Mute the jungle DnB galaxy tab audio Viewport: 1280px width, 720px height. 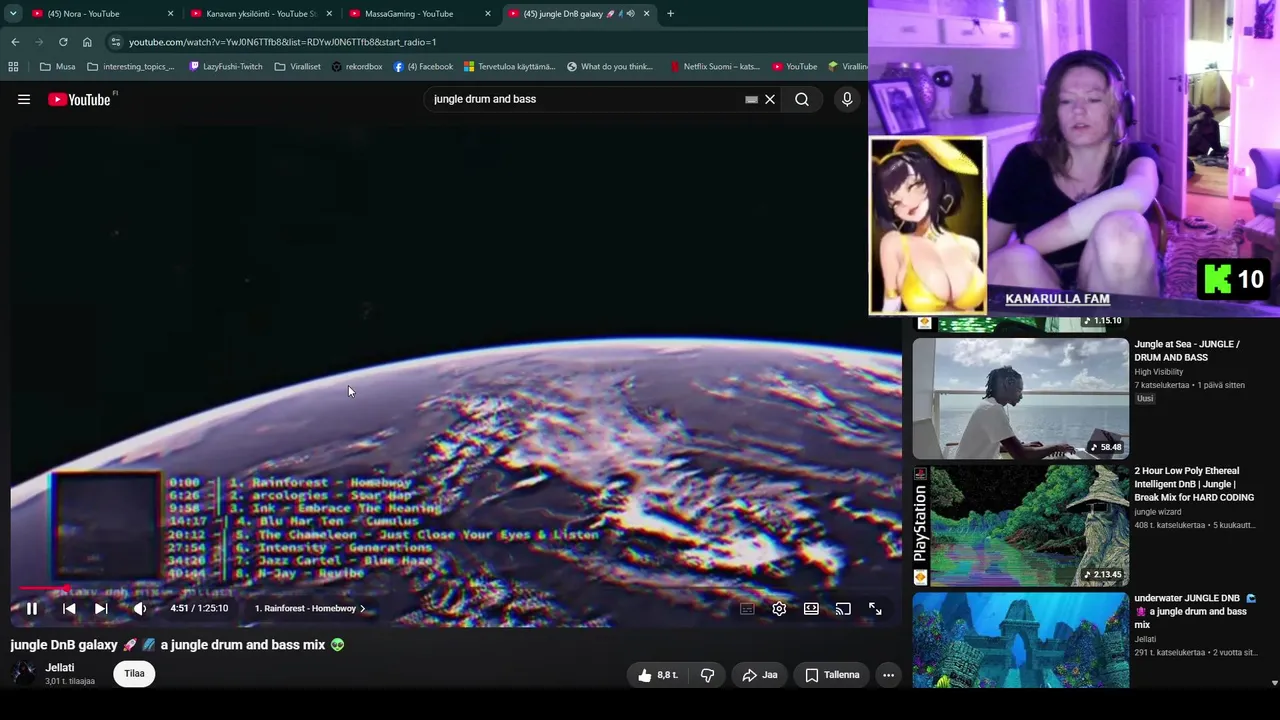(630, 14)
